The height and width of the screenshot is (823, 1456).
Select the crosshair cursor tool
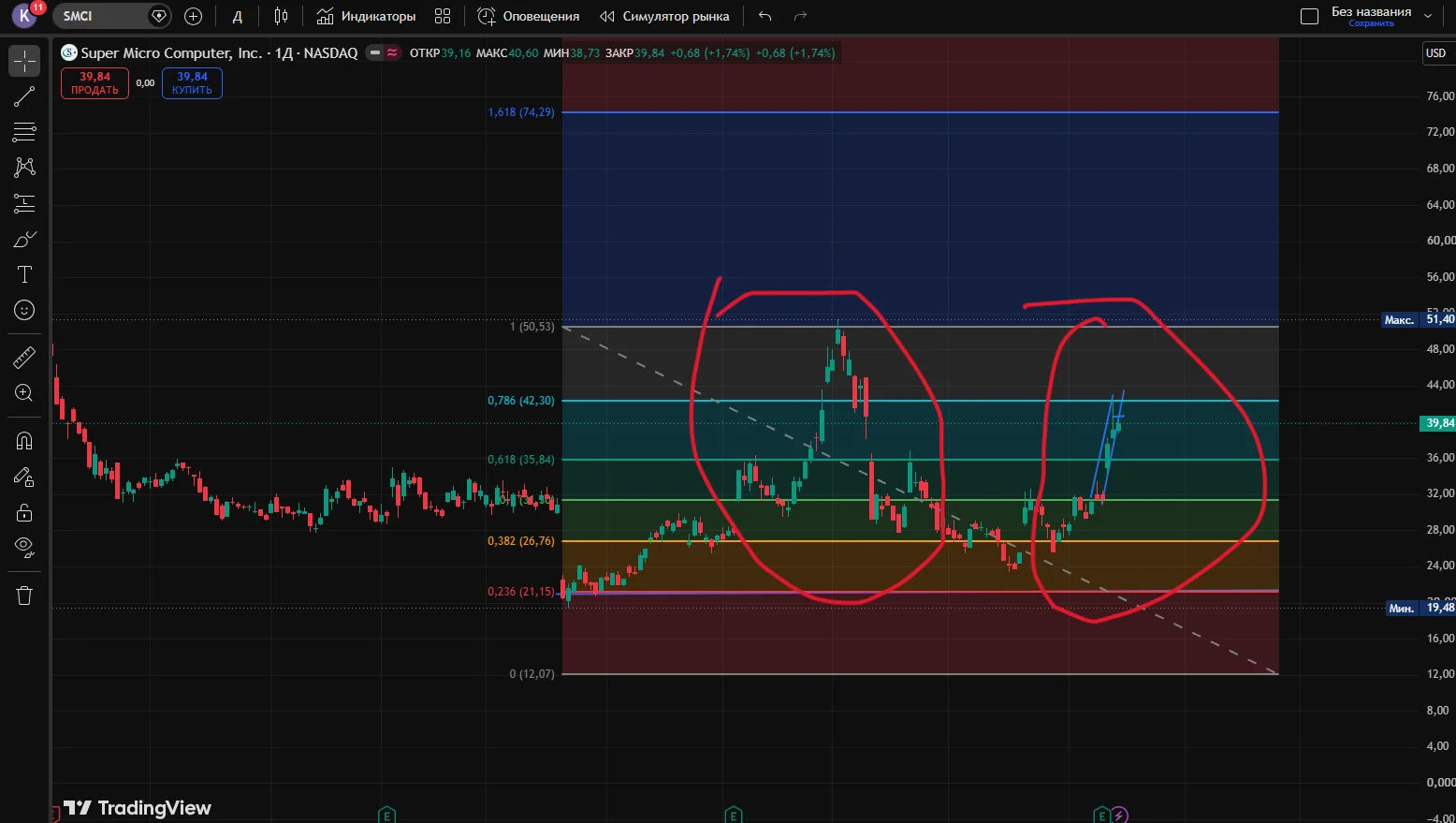[24, 61]
